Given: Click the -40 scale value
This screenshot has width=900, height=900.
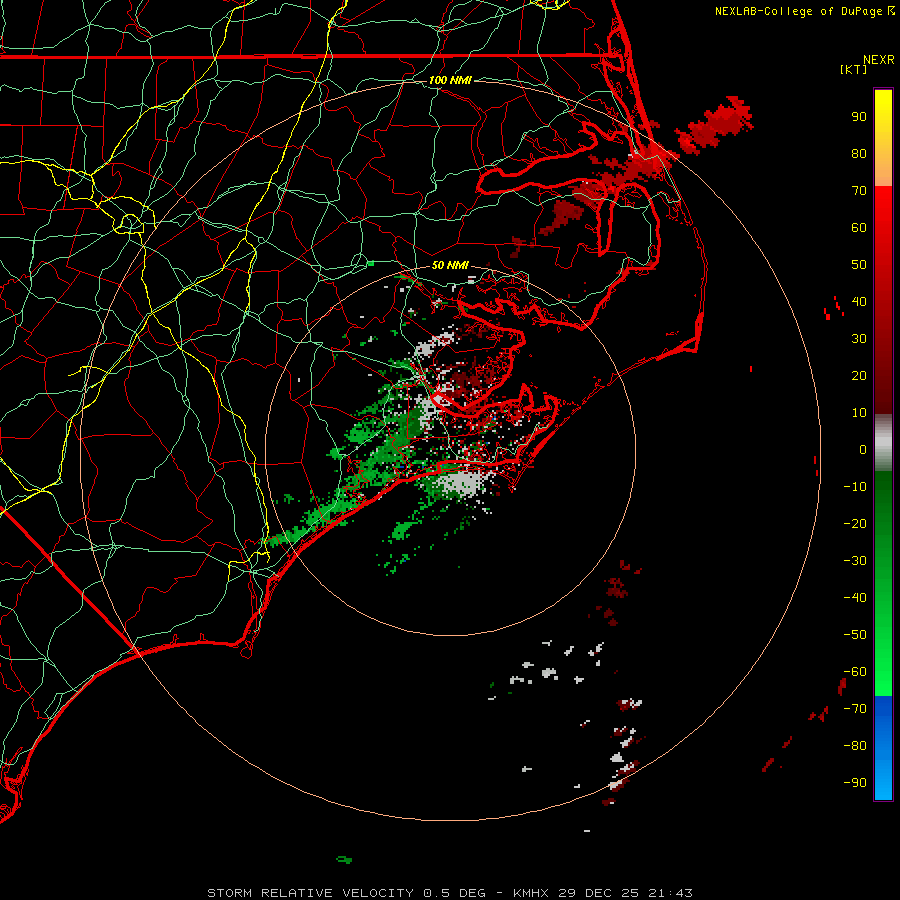Looking at the screenshot, I should click(855, 598).
